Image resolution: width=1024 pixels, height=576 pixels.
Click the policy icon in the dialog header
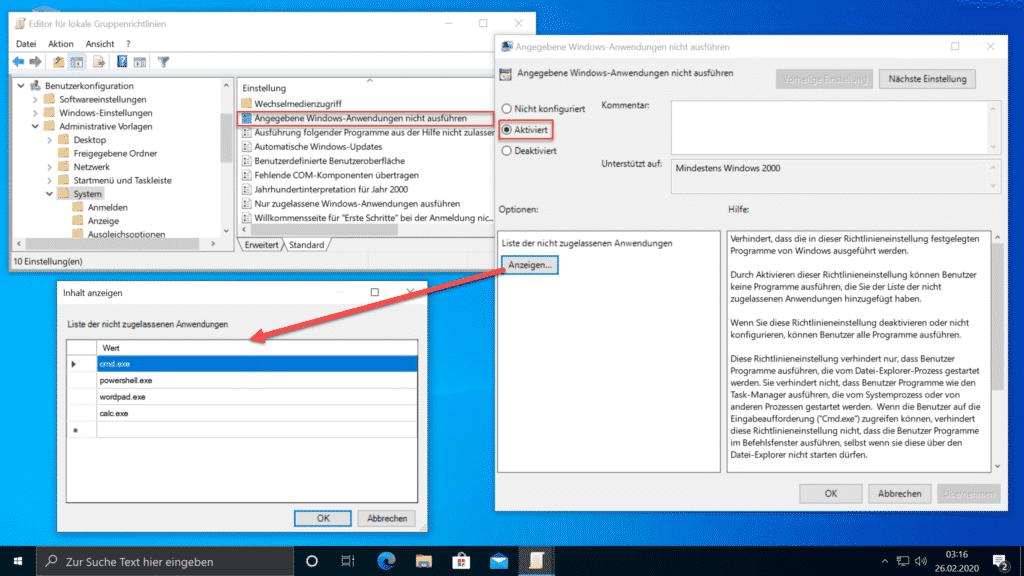(x=505, y=74)
